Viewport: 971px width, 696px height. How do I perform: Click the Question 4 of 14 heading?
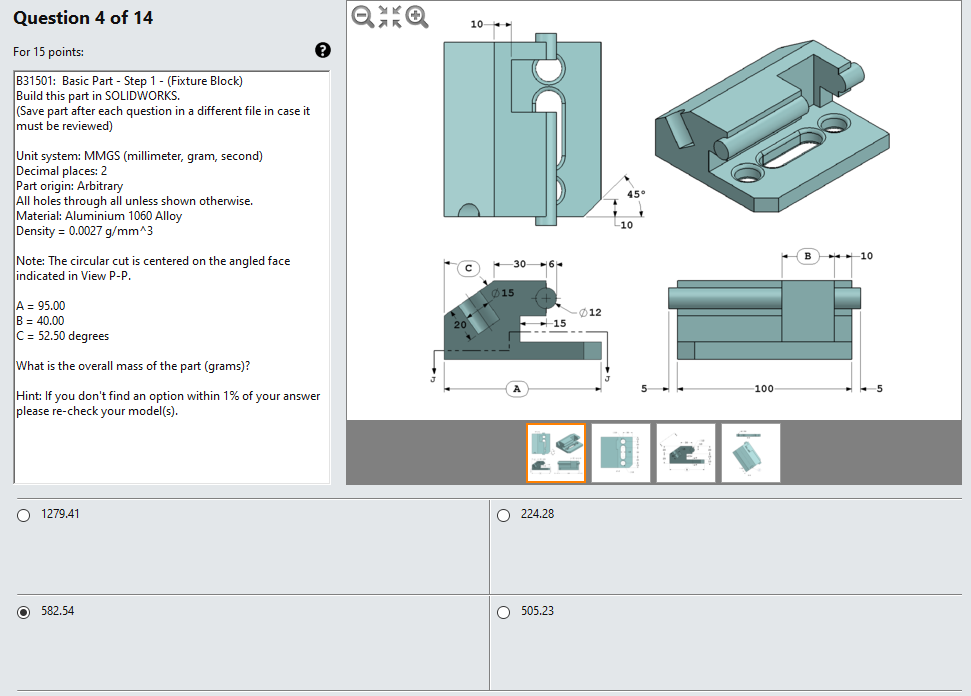click(82, 17)
